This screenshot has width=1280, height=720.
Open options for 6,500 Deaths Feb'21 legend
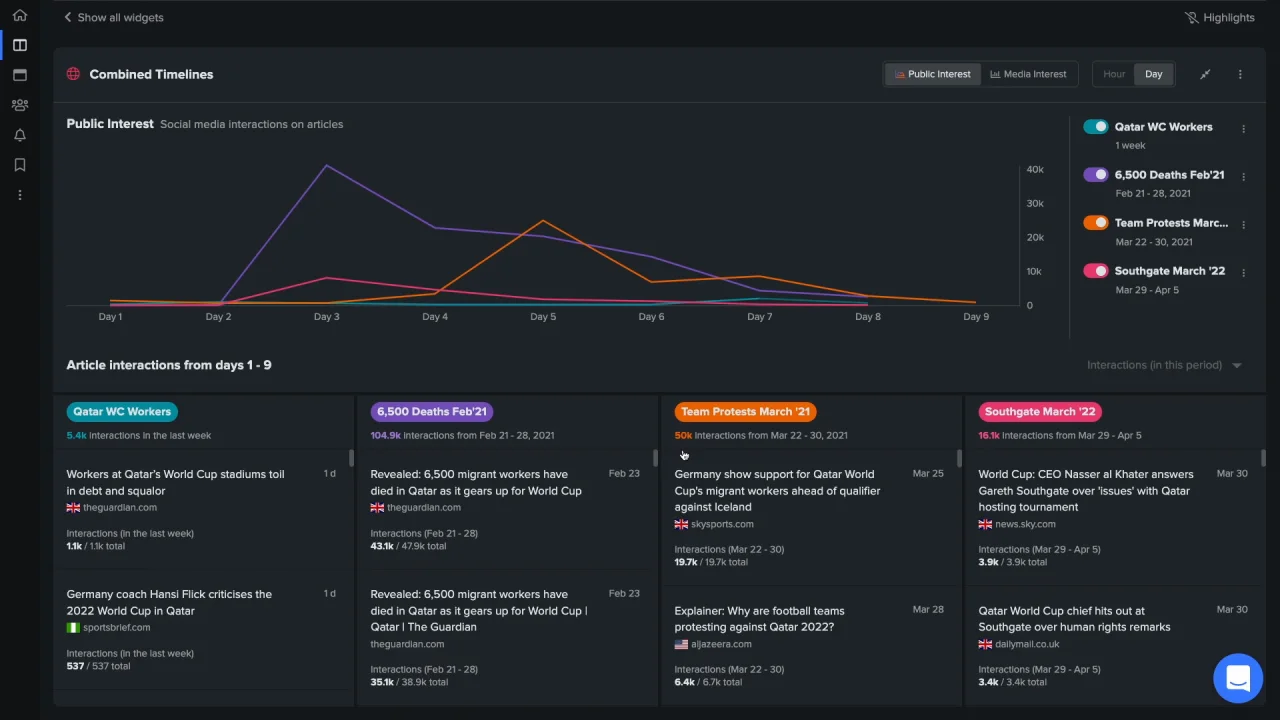point(1244,177)
